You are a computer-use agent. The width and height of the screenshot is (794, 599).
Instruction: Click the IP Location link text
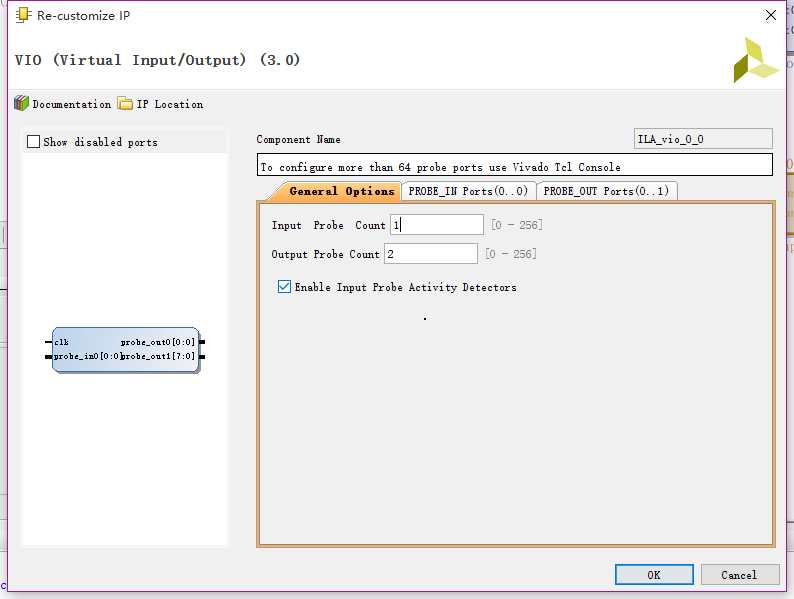(x=170, y=104)
